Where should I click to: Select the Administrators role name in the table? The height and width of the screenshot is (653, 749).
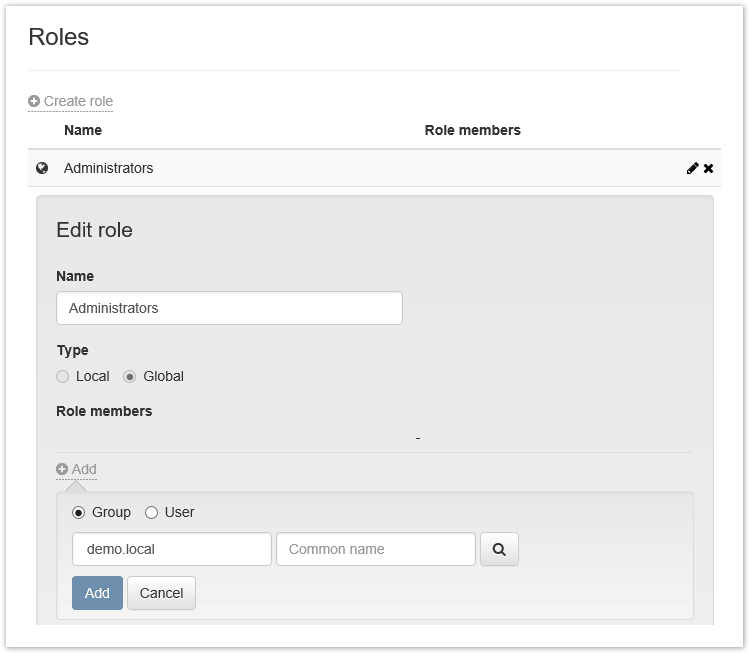pos(108,168)
